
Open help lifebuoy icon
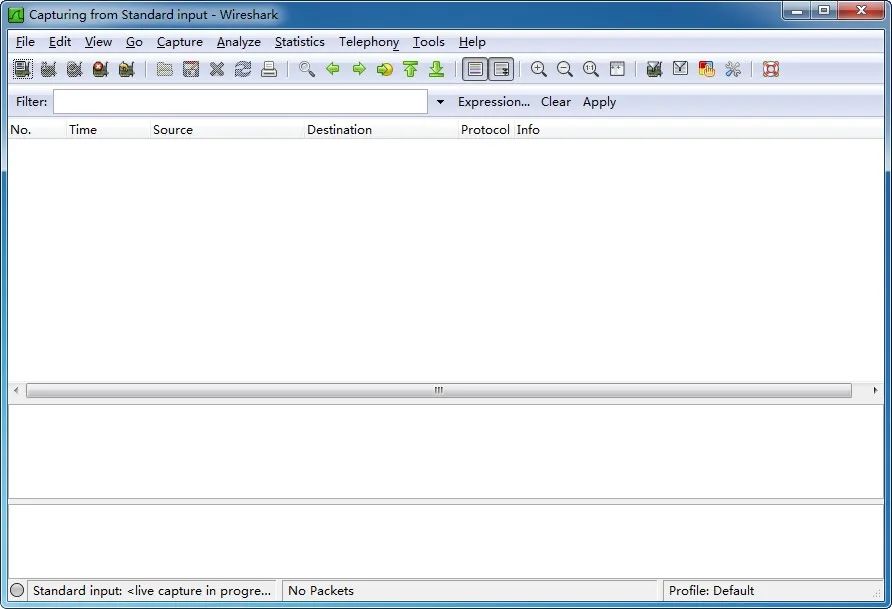771,69
